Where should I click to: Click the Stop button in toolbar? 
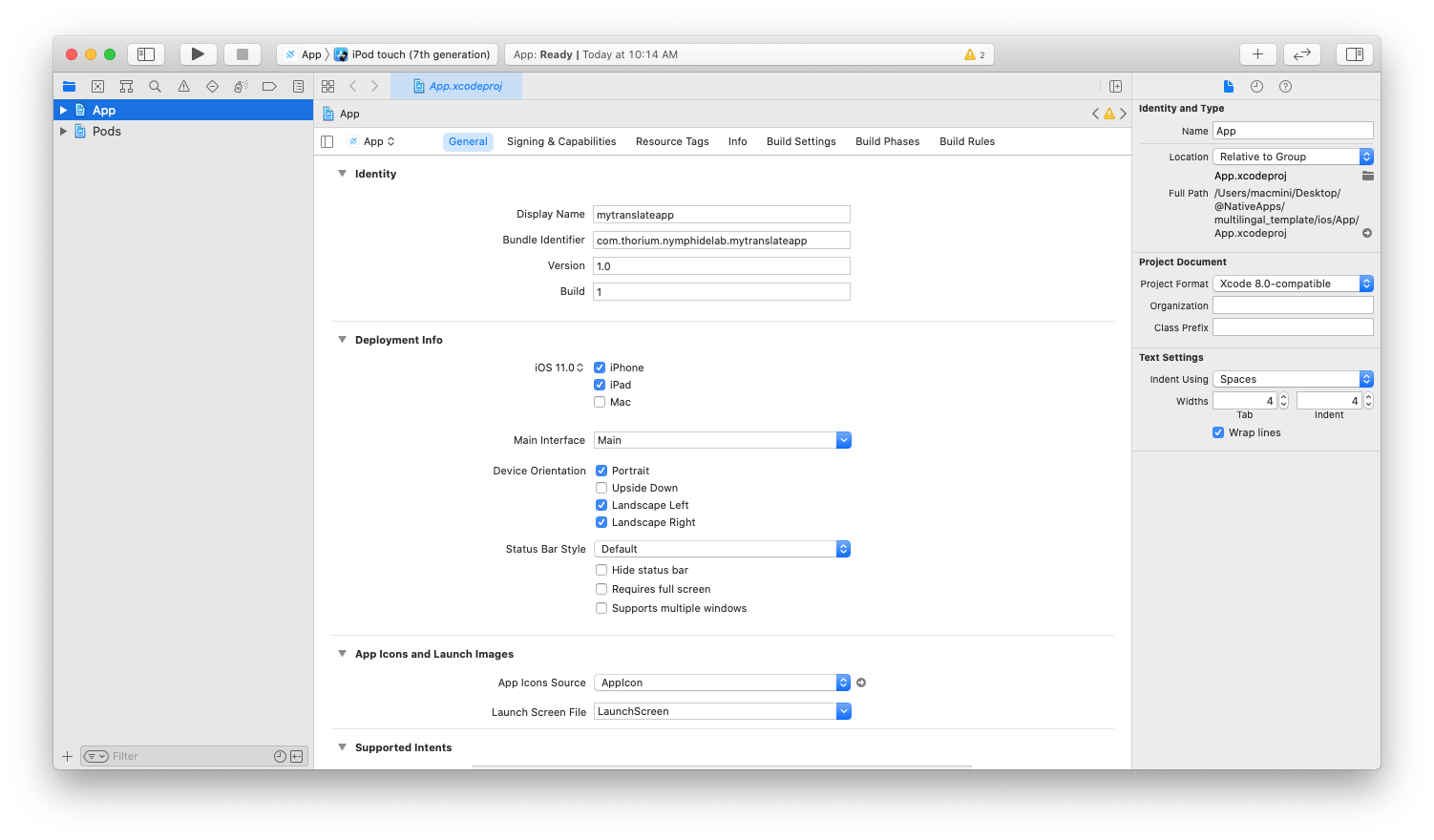(x=243, y=54)
